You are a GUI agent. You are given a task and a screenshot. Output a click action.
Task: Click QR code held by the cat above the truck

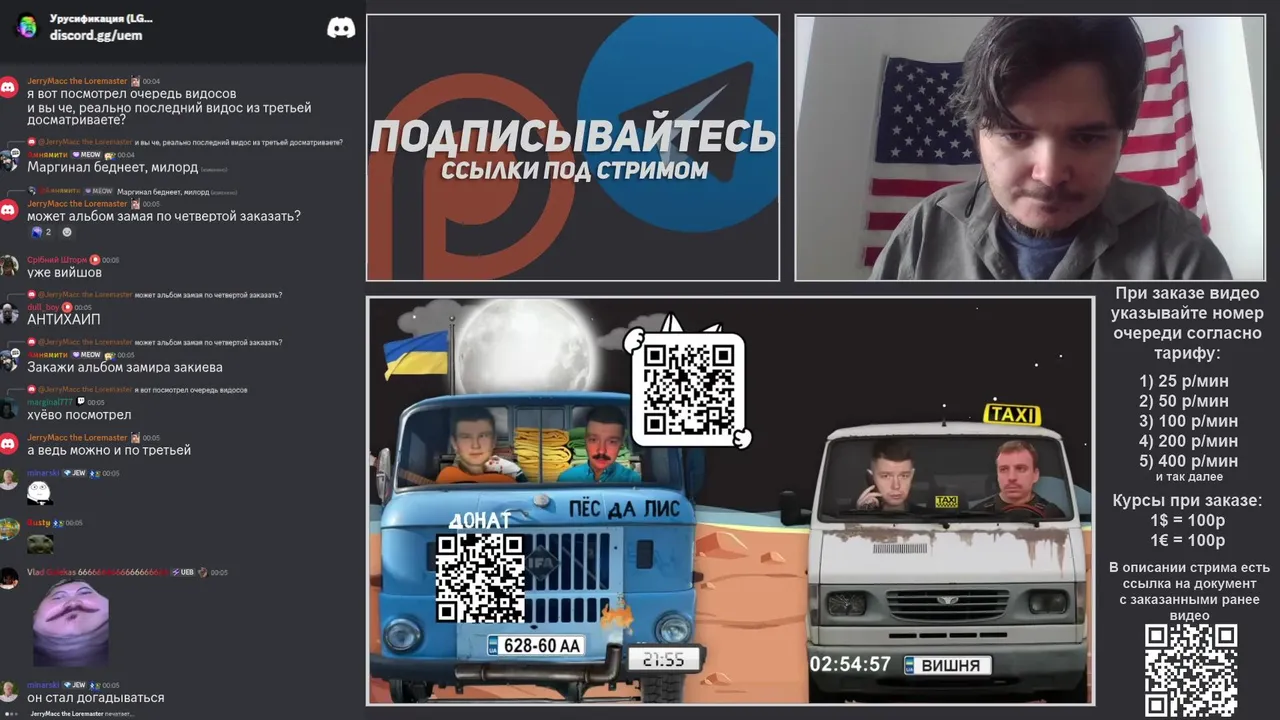point(689,391)
